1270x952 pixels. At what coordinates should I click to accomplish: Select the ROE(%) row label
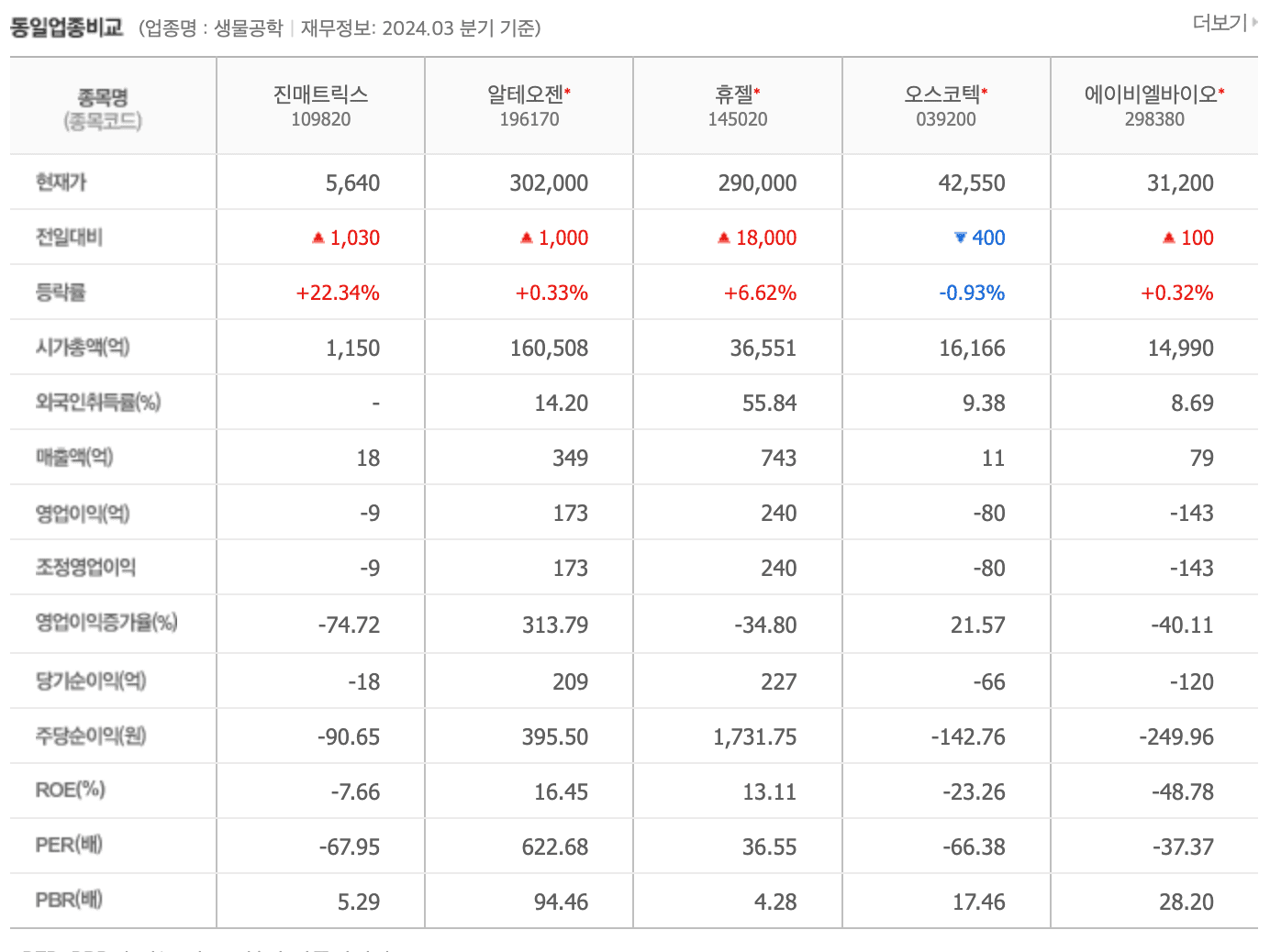(x=70, y=790)
